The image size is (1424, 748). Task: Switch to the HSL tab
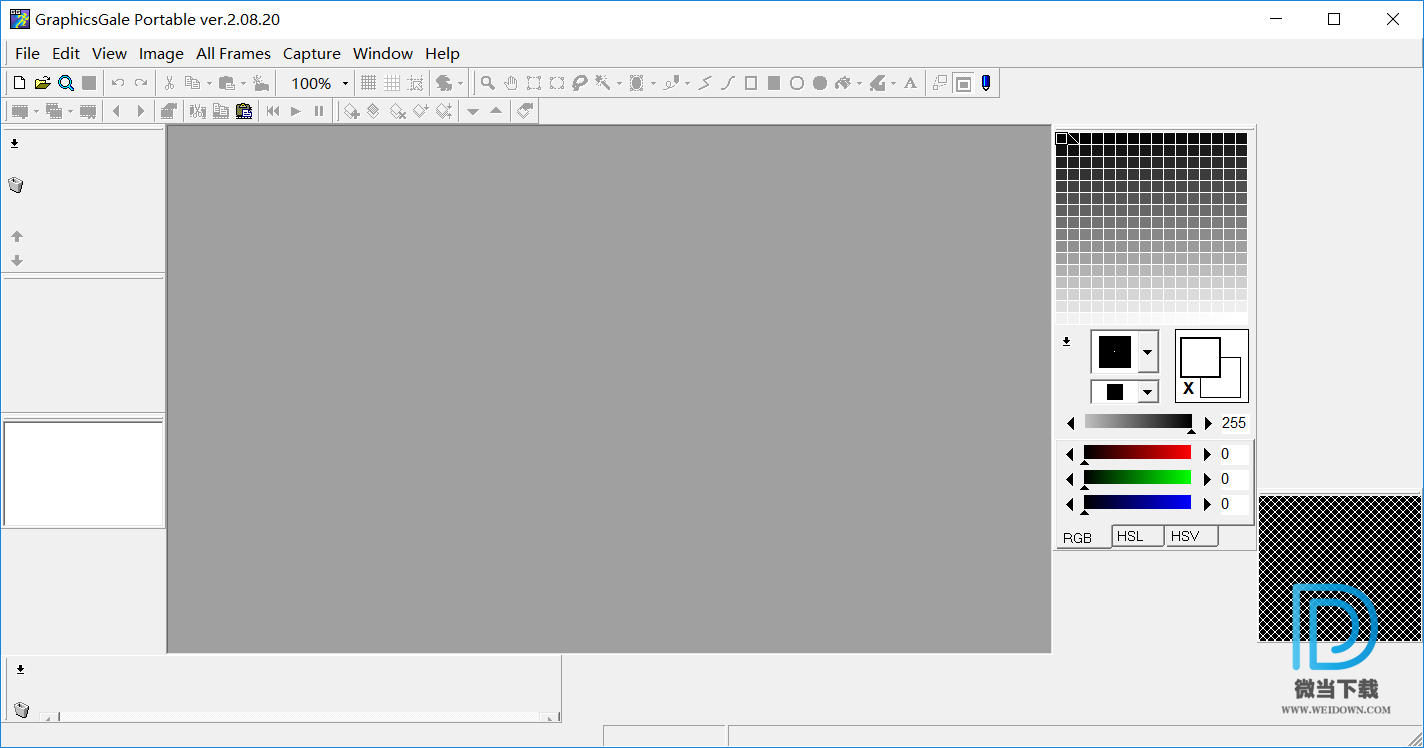[1138, 536]
